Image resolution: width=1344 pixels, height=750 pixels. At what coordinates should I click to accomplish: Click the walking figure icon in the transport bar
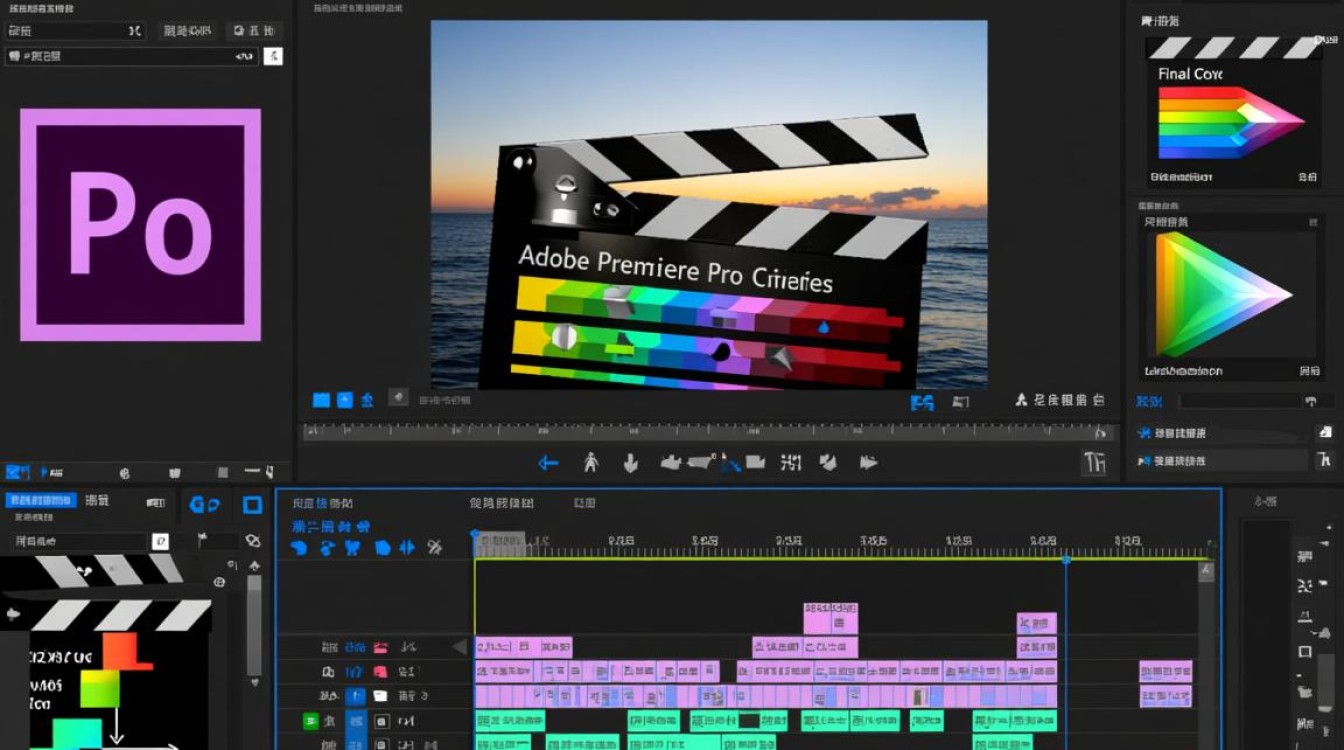pyautogui.click(x=591, y=462)
